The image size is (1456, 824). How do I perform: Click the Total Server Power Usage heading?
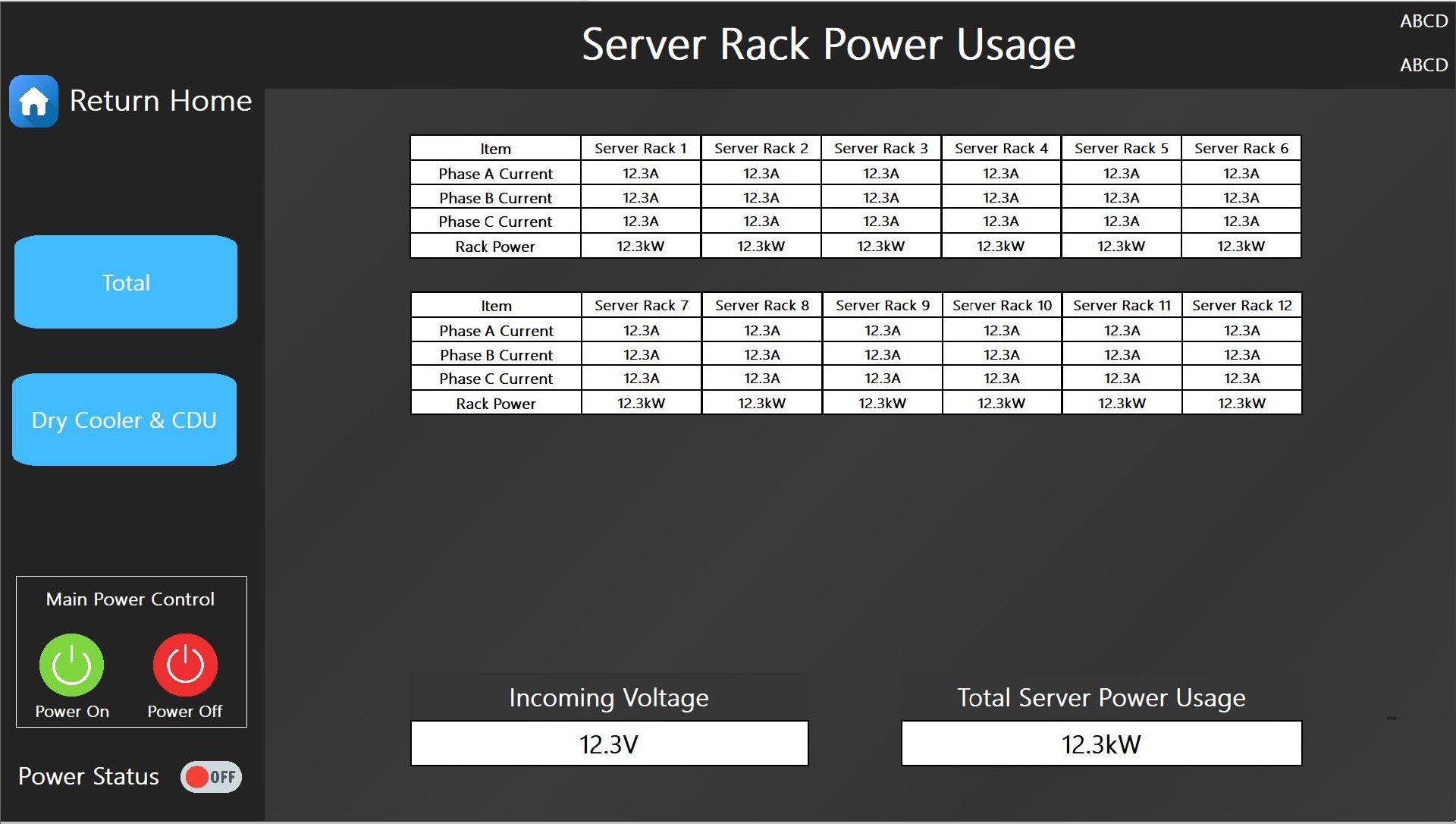pyautogui.click(x=1101, y=697)
